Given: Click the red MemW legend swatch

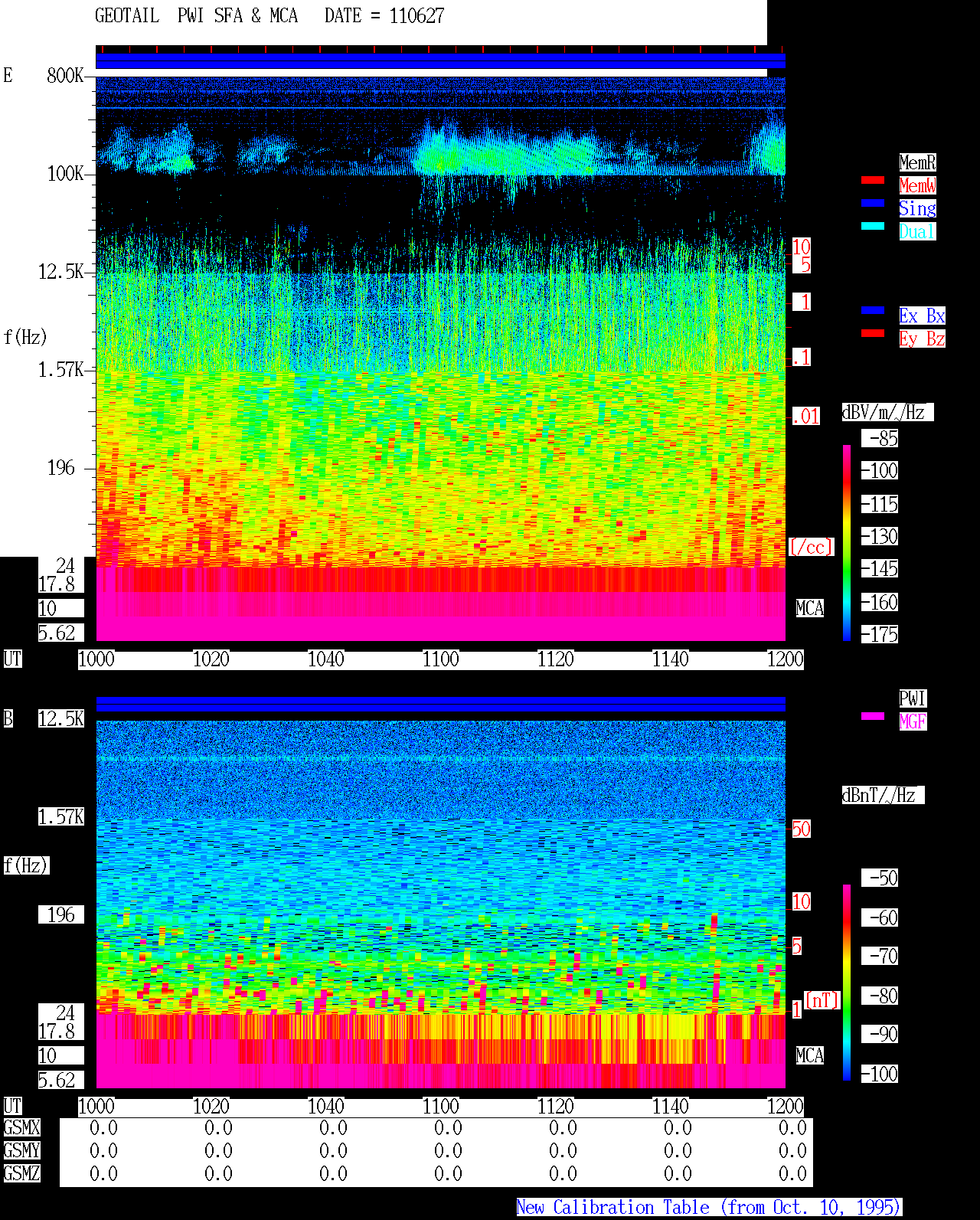Looking at the screenshot, I should point(873,180).
